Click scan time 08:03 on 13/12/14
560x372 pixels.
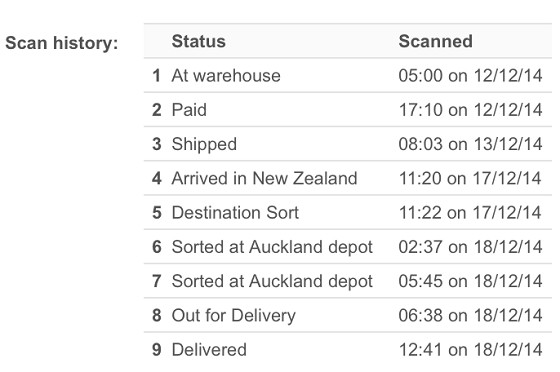tap(470, 144)
